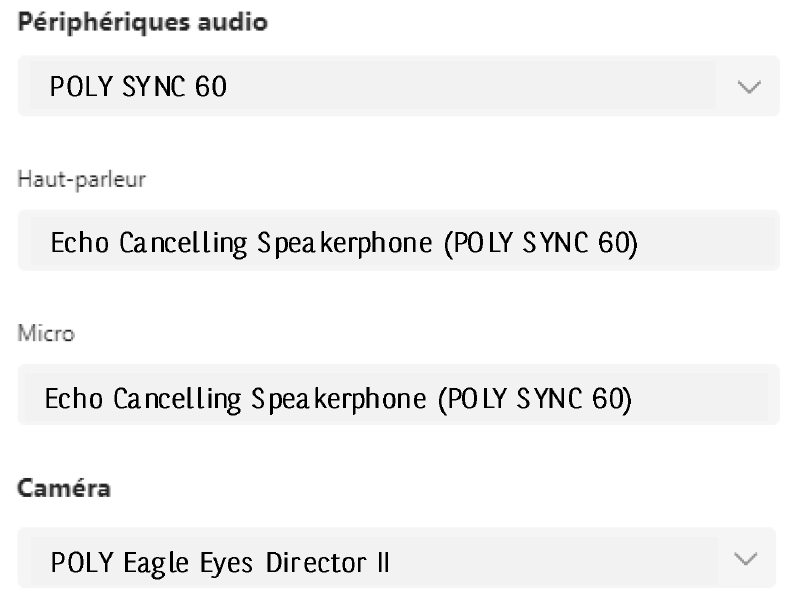
Task: Click (POLY SYNC 60) in the microphone field
Action: coord(536,400)
